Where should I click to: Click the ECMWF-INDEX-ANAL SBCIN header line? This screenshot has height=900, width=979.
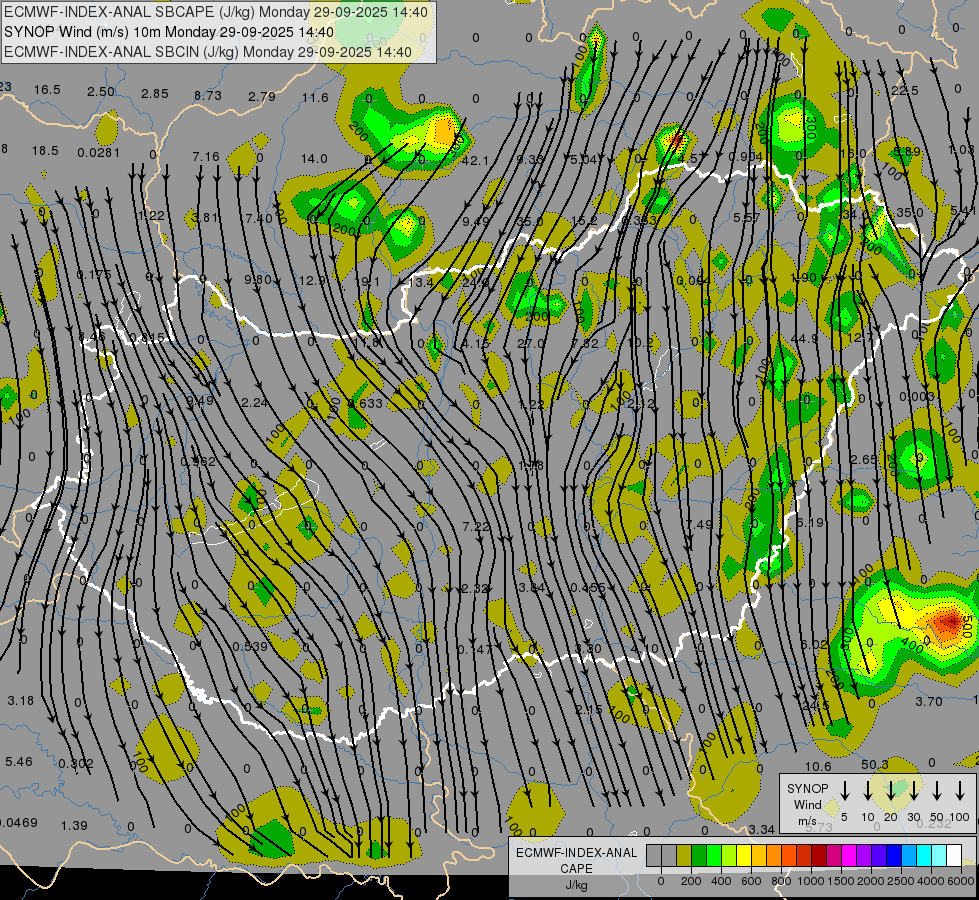[208, 52]
